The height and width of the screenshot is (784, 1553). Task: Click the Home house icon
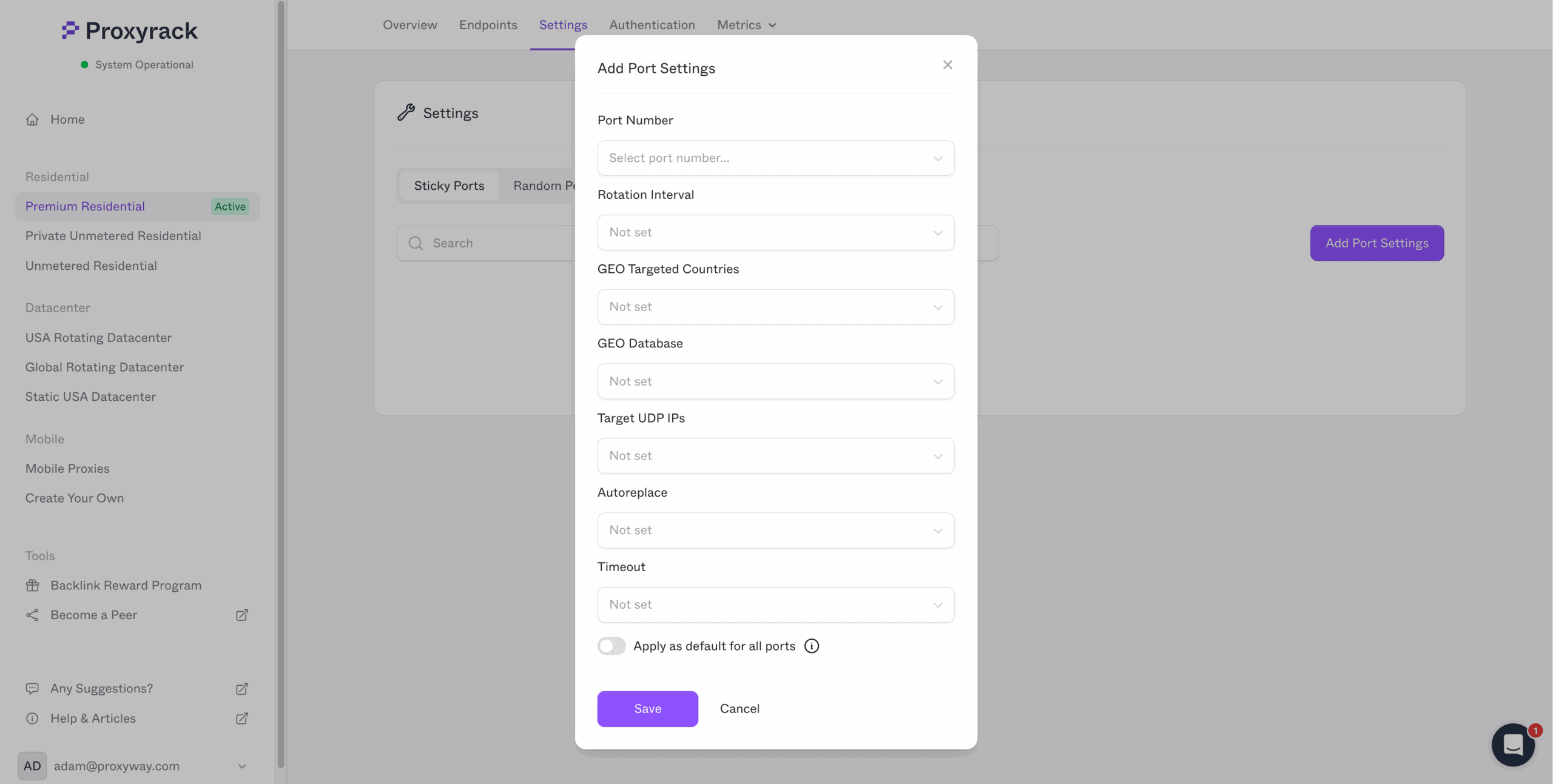click(x=32, y=119)
